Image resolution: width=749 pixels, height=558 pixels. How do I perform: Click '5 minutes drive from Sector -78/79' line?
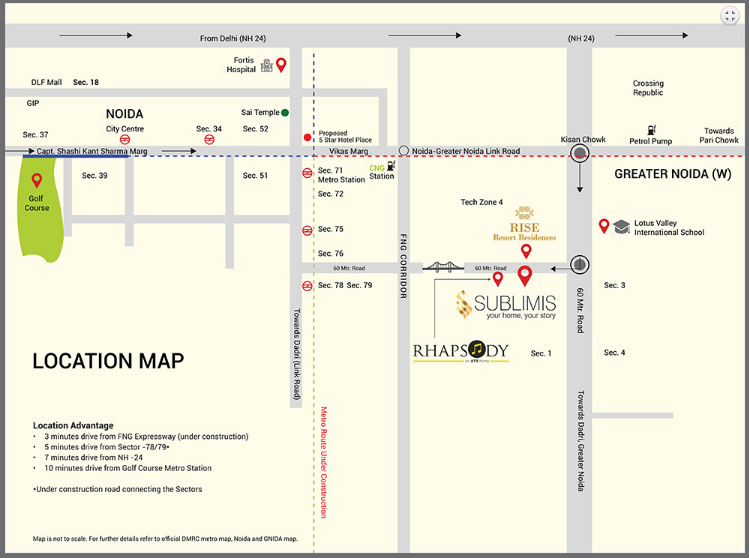pyautogui.click(x=107, y=447)
